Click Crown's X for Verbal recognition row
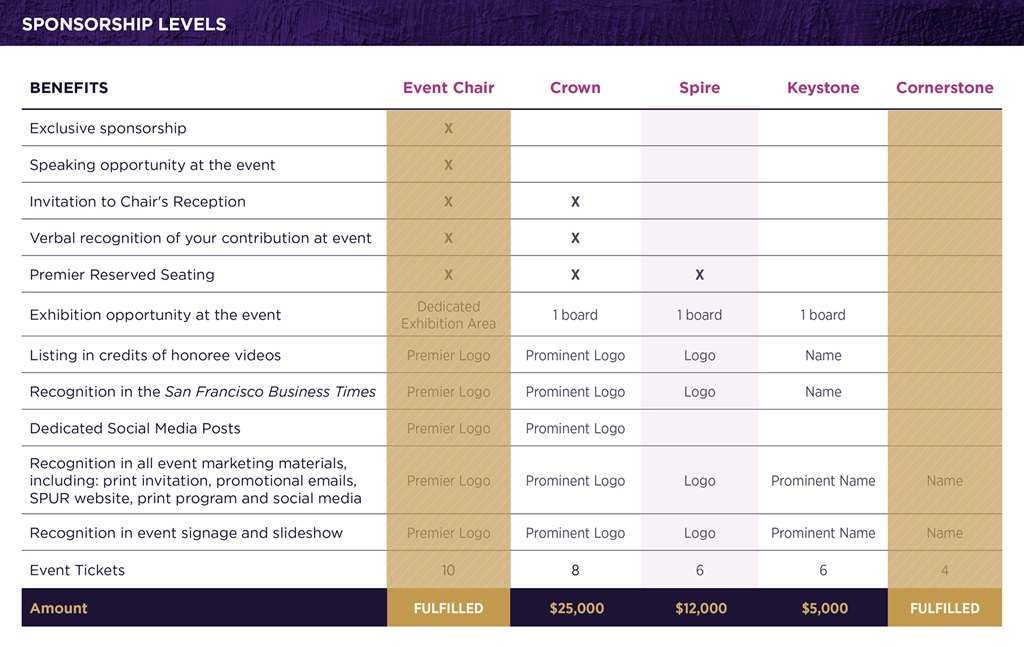This screenshot has width=1024, height=647. pyautogui.click(x=575, y=238)
